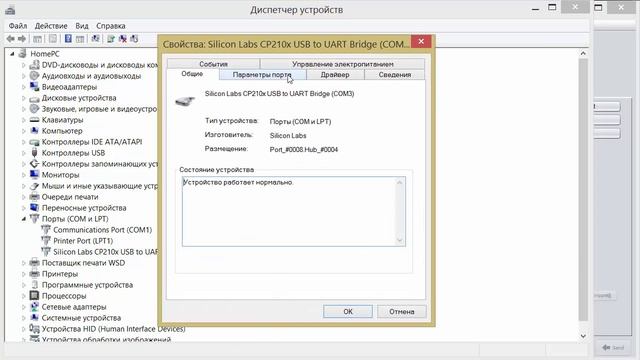Click the Back arrow in Device Manager toolbar
640x360 pixels.
[x=11, y=39]
